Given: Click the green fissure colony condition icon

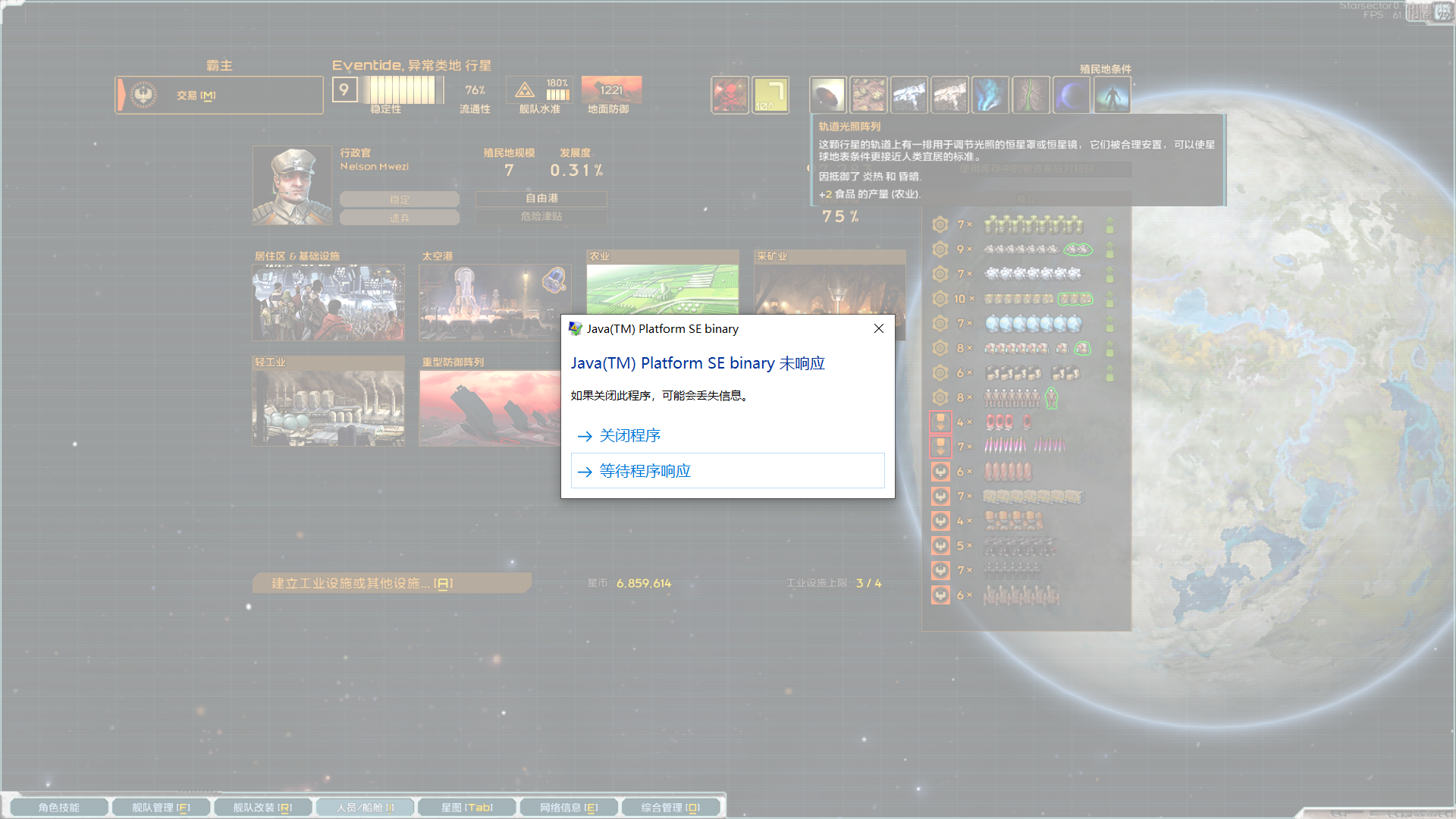Looking at the screenshot, I should pos(1031,95).
